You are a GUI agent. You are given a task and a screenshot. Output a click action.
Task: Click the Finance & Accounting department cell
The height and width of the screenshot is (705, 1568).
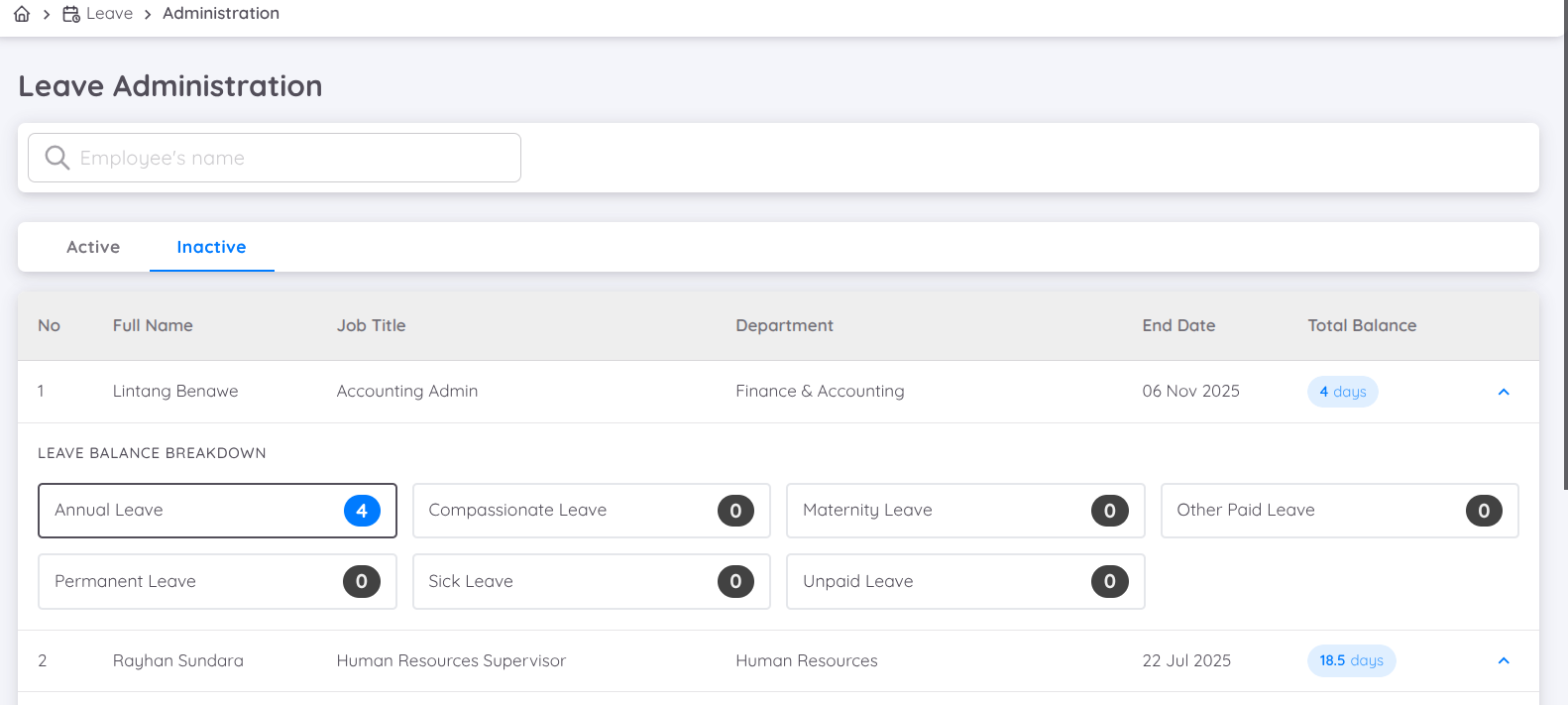coord(820,391)
